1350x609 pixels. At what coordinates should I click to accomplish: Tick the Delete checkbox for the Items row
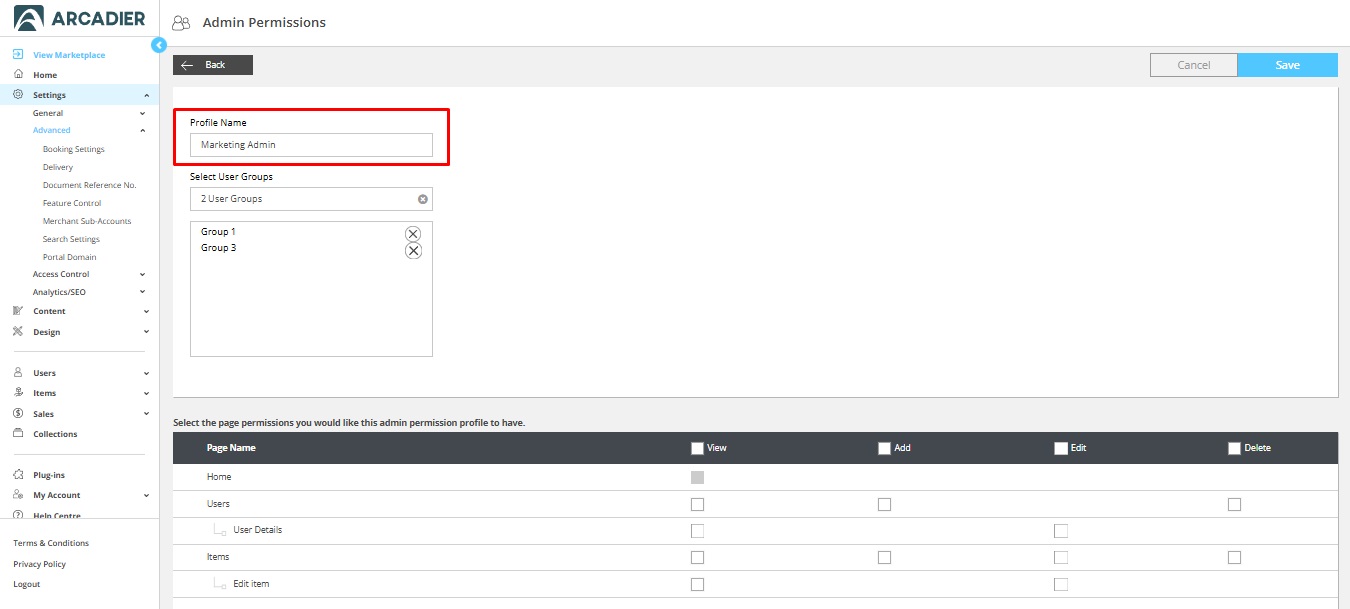click(x=1234, y=557)
